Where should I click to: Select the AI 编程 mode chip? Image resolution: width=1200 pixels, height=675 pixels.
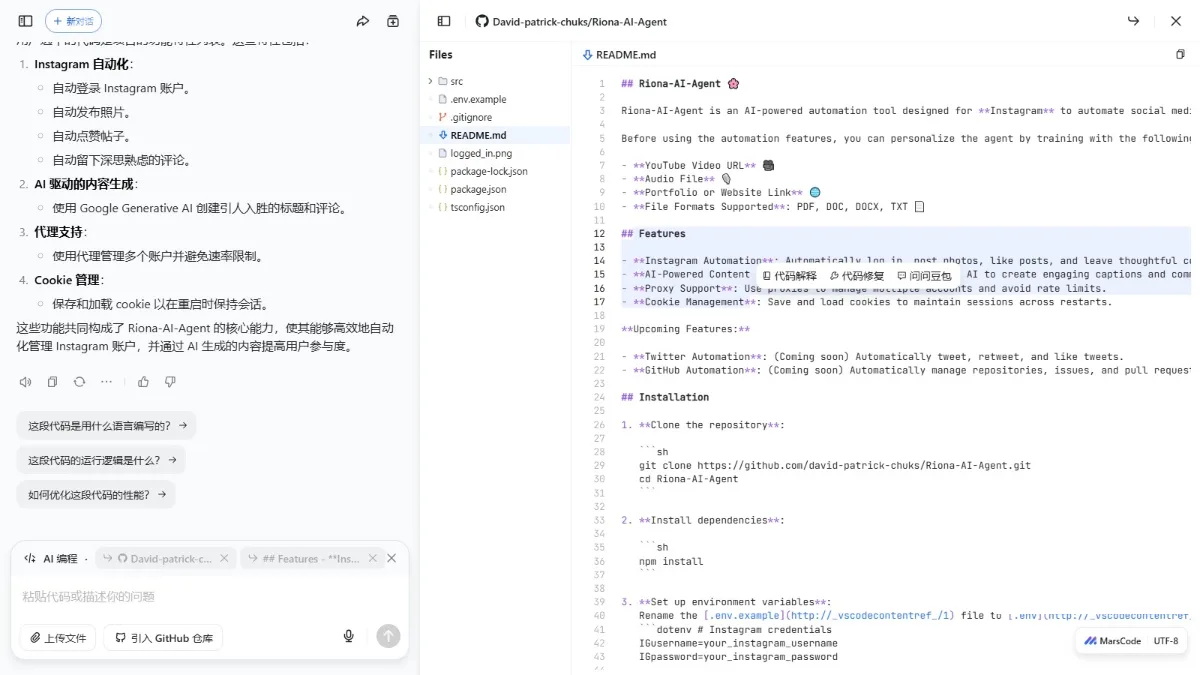pyautogui.click(x=51, y=559)
